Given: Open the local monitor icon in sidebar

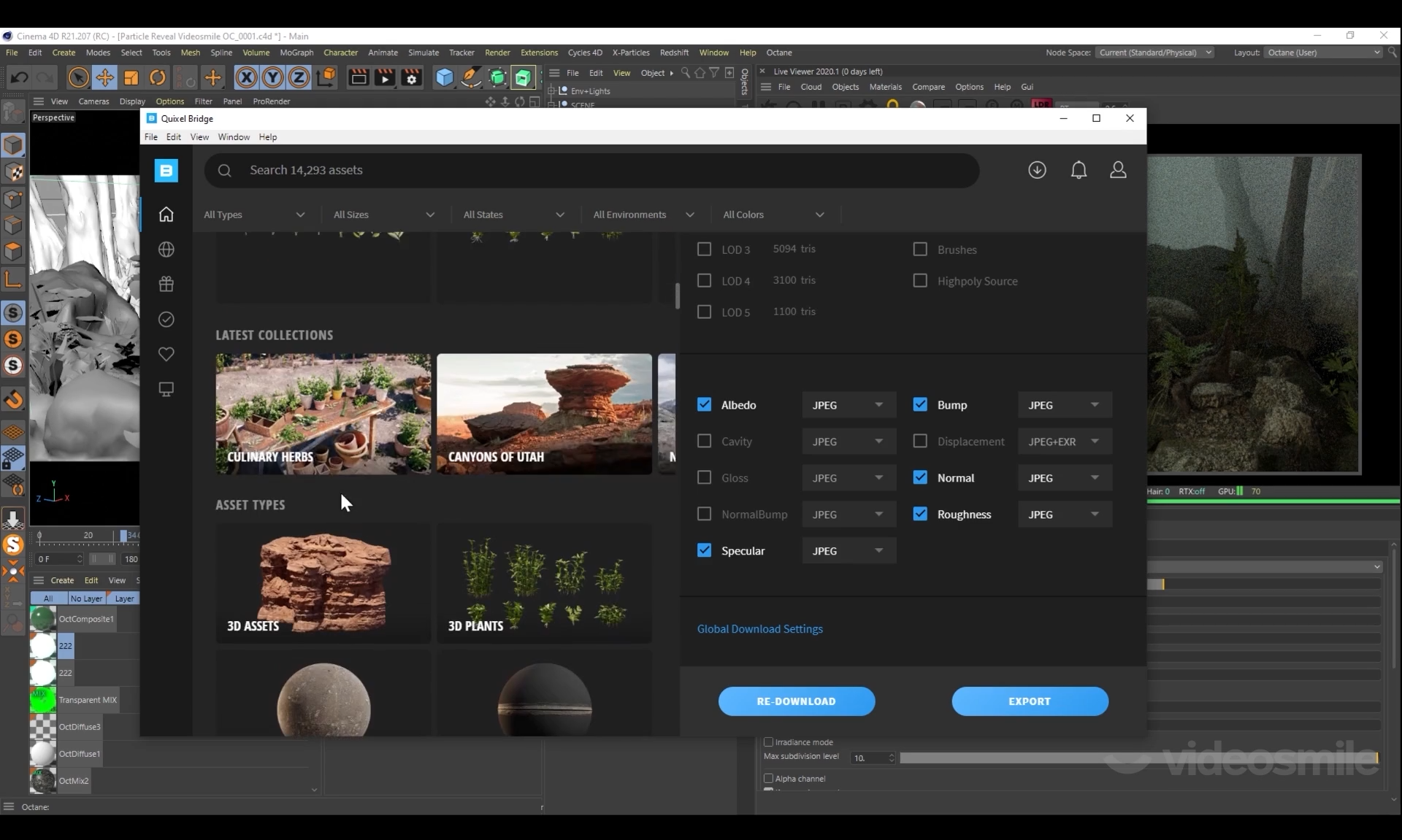Looking at the screenshot, I should (x=166, y=389).
